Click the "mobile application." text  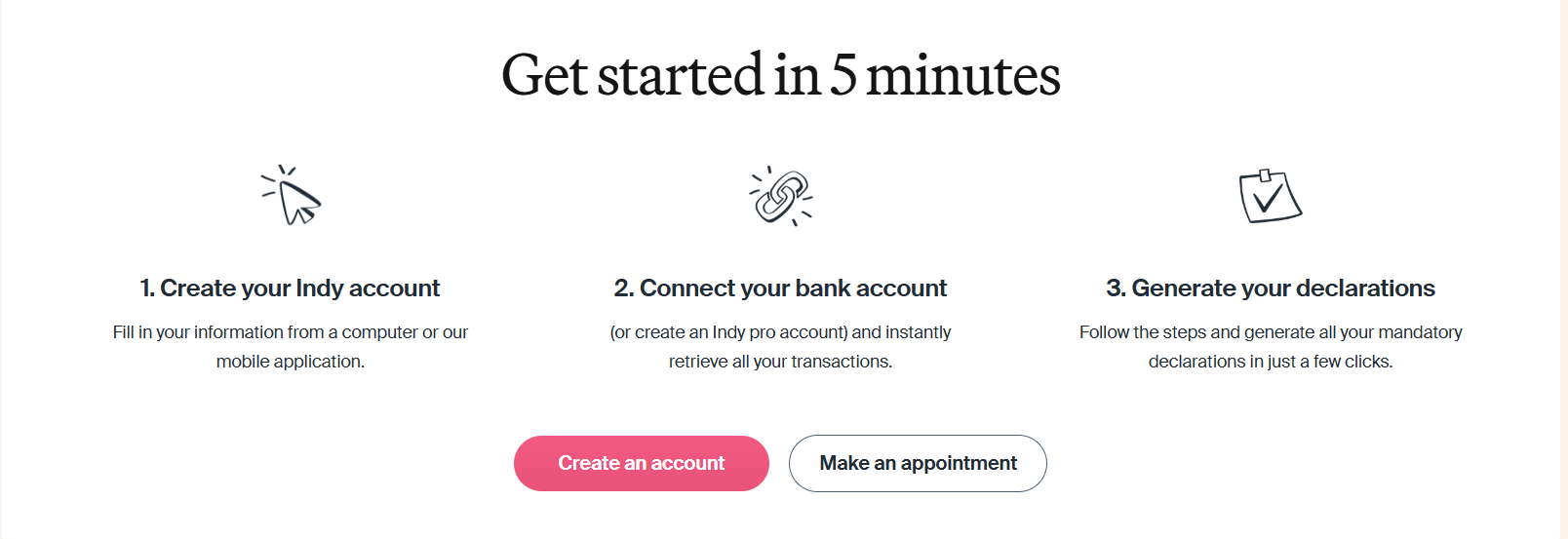[x=290, y=362]
